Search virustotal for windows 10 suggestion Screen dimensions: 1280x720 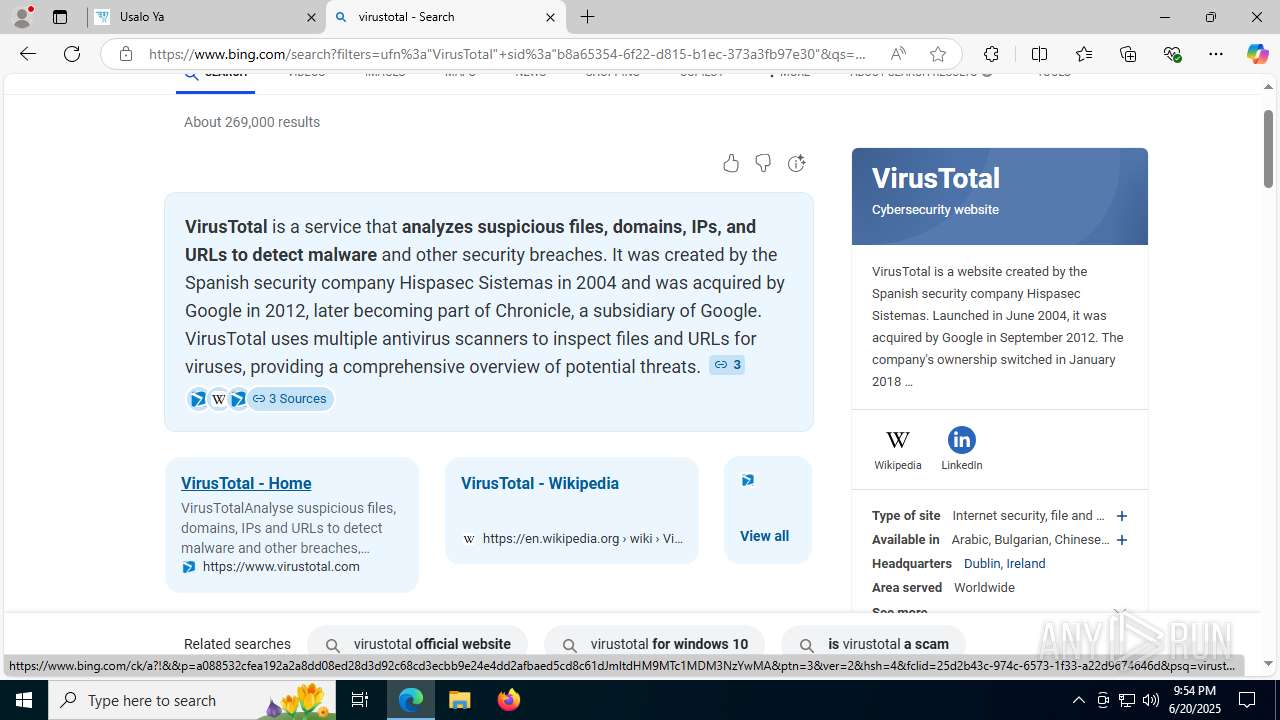654,644
